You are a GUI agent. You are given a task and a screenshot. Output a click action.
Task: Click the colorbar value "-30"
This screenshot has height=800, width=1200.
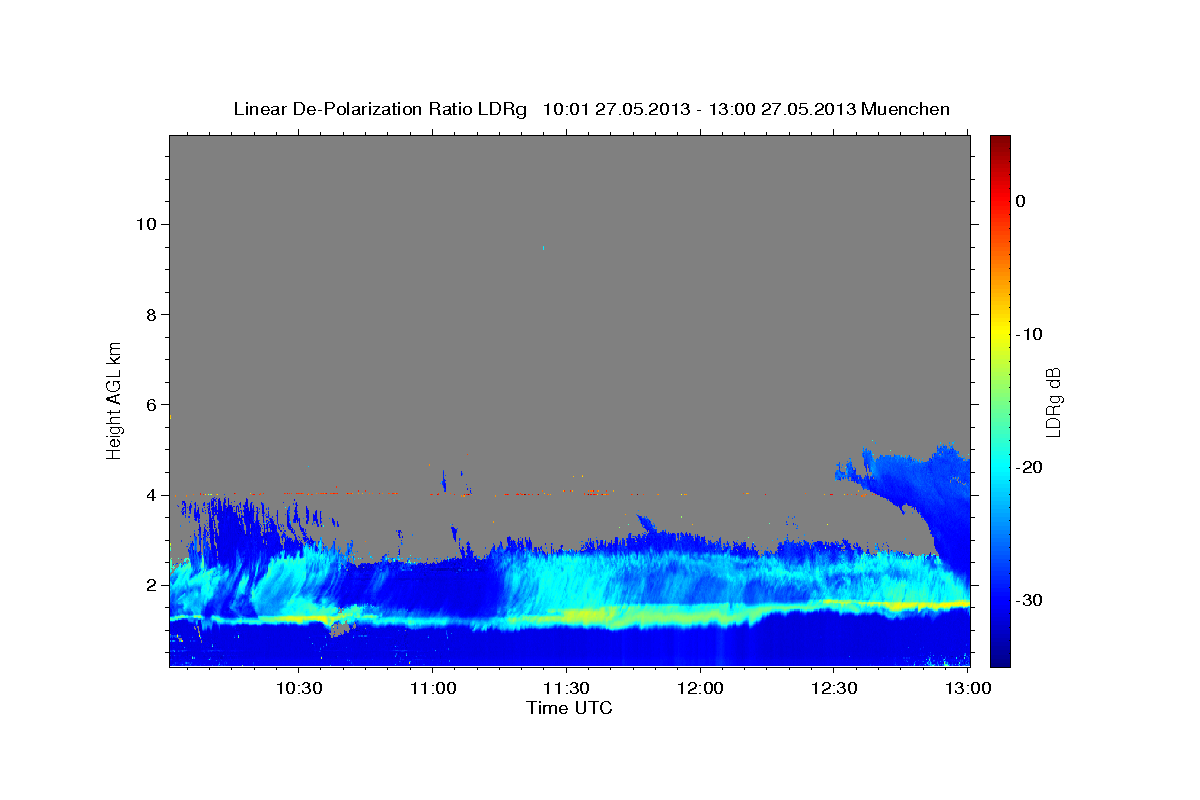click(1028, 600)
